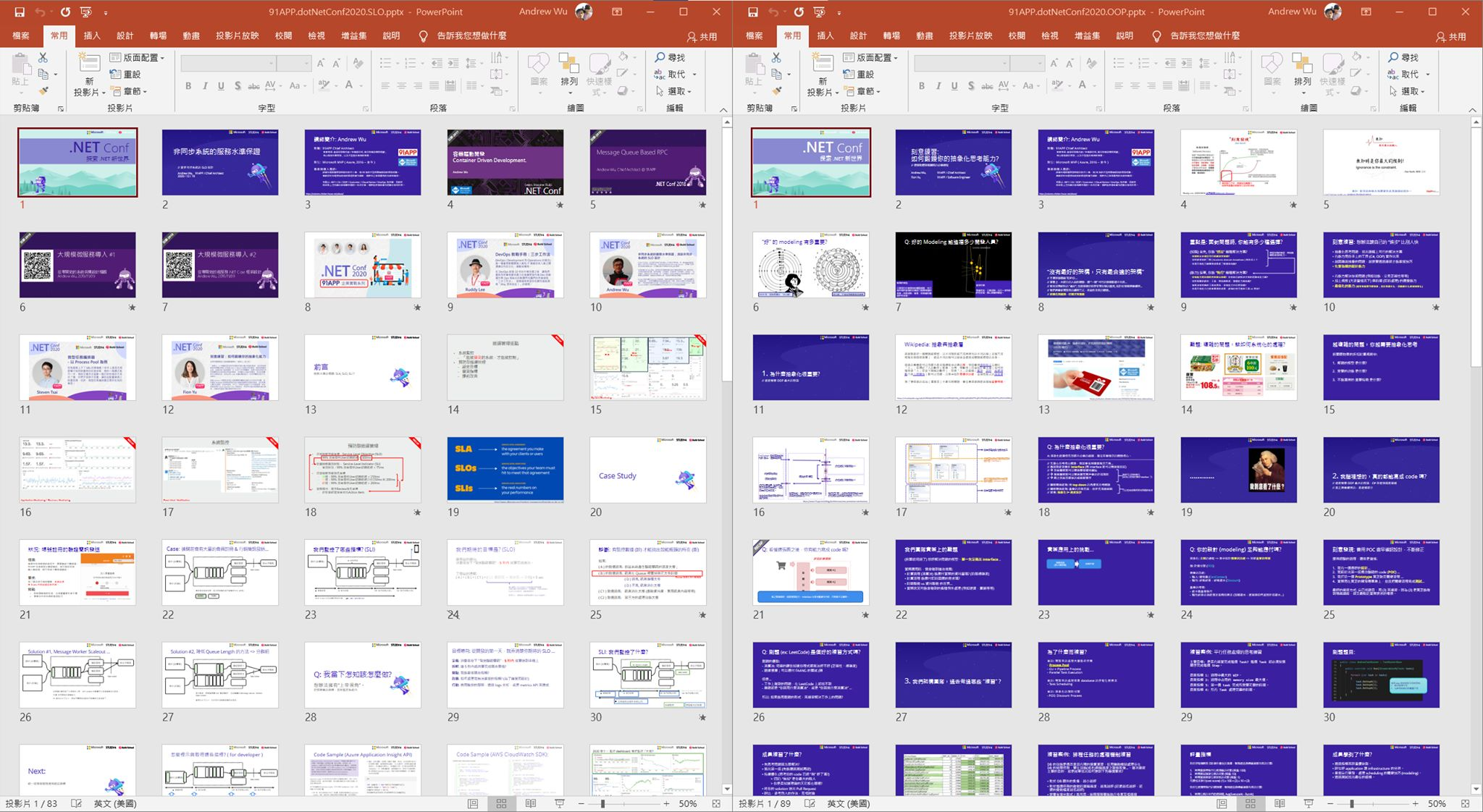
Task: Click 重設 (Reset) slide icon in OOP window
Action: [x=857, y=75]
